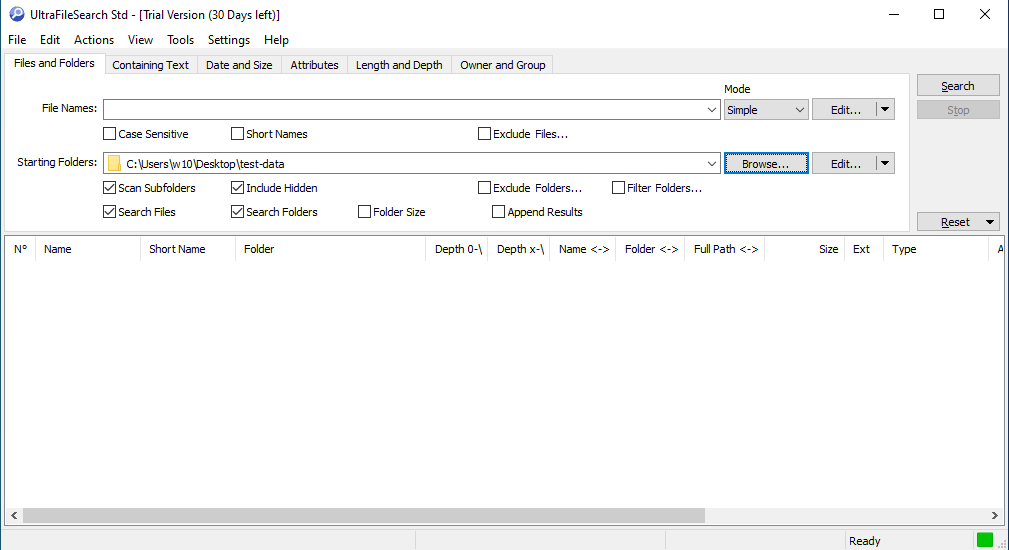Screen dimensions: 1009x550
Task: Select the Files and Folders tab
Action: tap(54, 63)
